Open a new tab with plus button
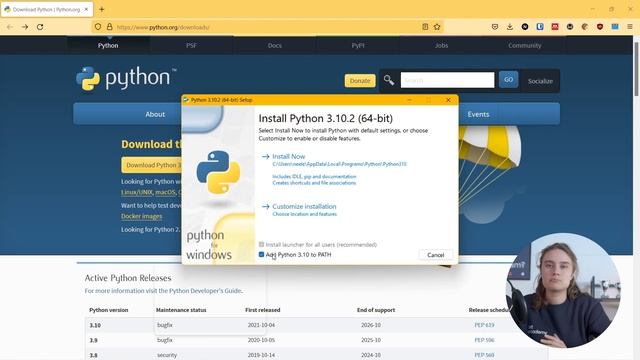 tap(102, 9)
